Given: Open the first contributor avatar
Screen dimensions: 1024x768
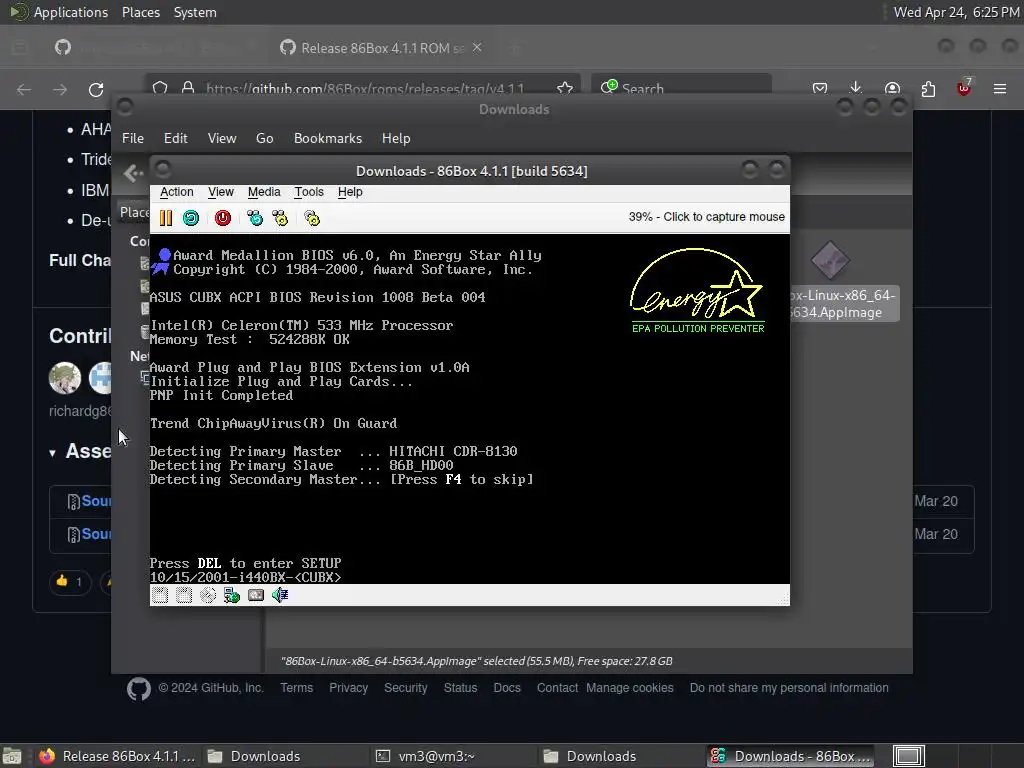Looking at the screenshot, I should coord(65,377).
